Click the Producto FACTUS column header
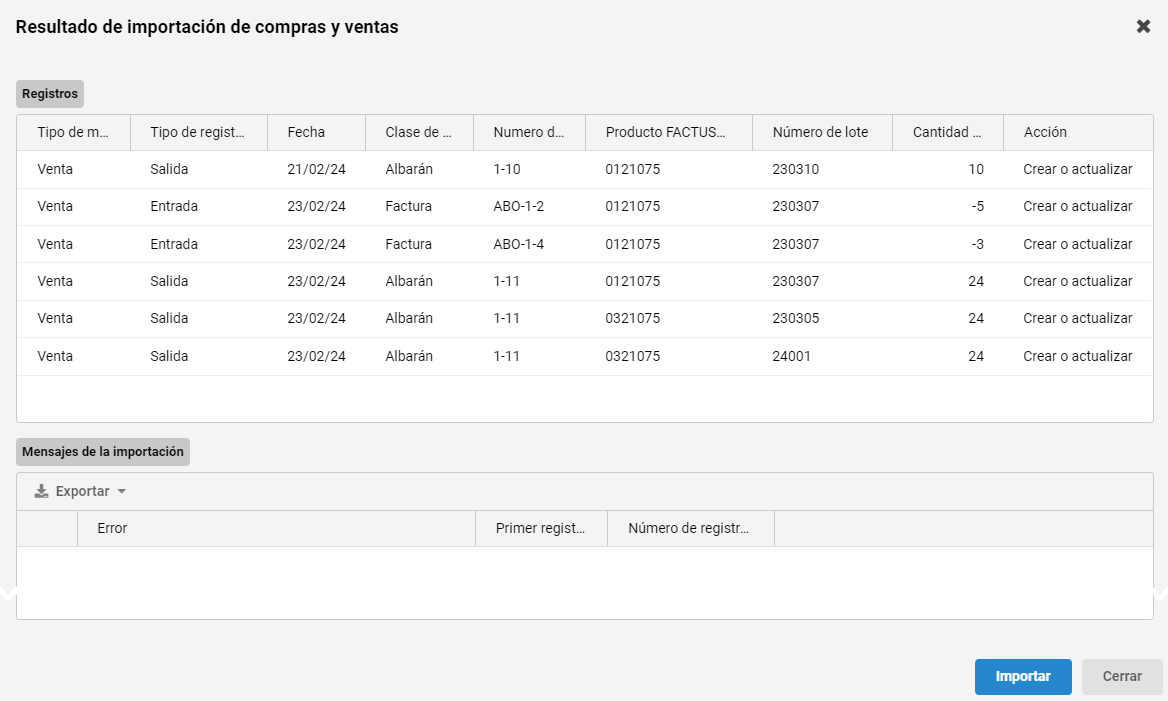 pos(669,133)
